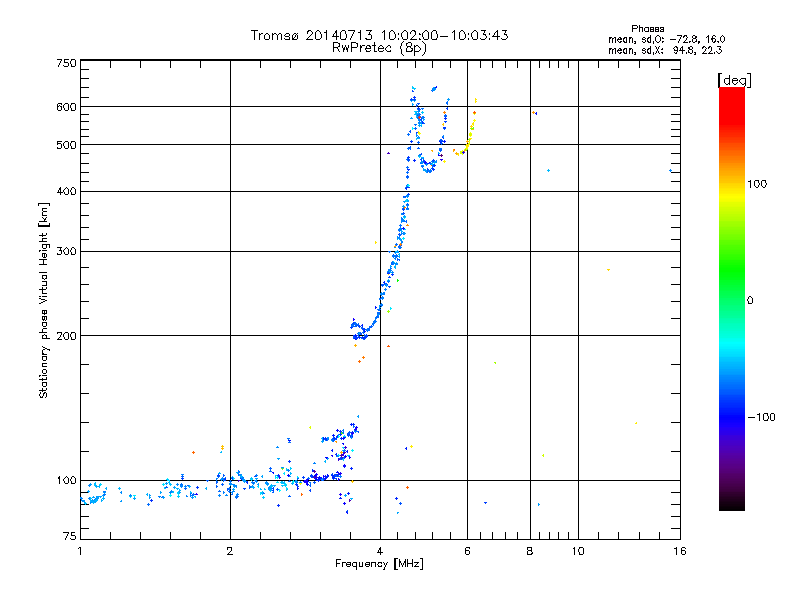
Task: Click the y-axis label 'Stationary phase Virtual Height [km]'
Action: coord(44,301)
